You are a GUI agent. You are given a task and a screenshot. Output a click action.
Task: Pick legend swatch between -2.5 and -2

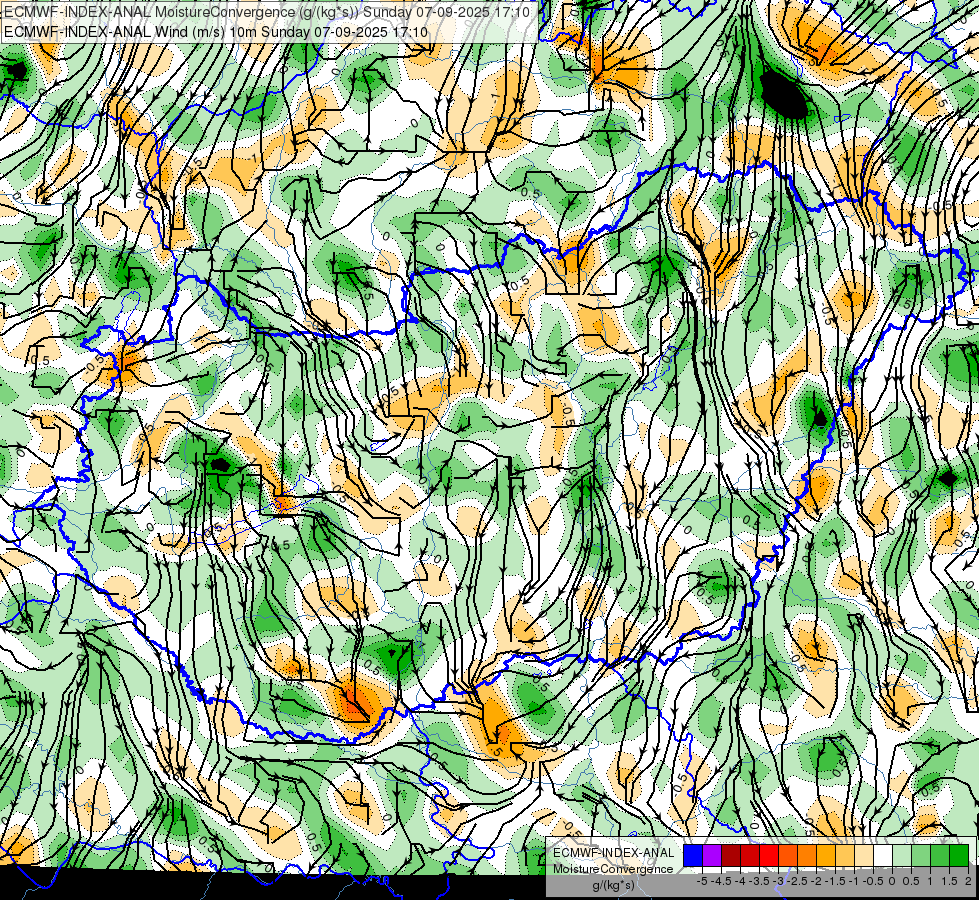(807, 855)
